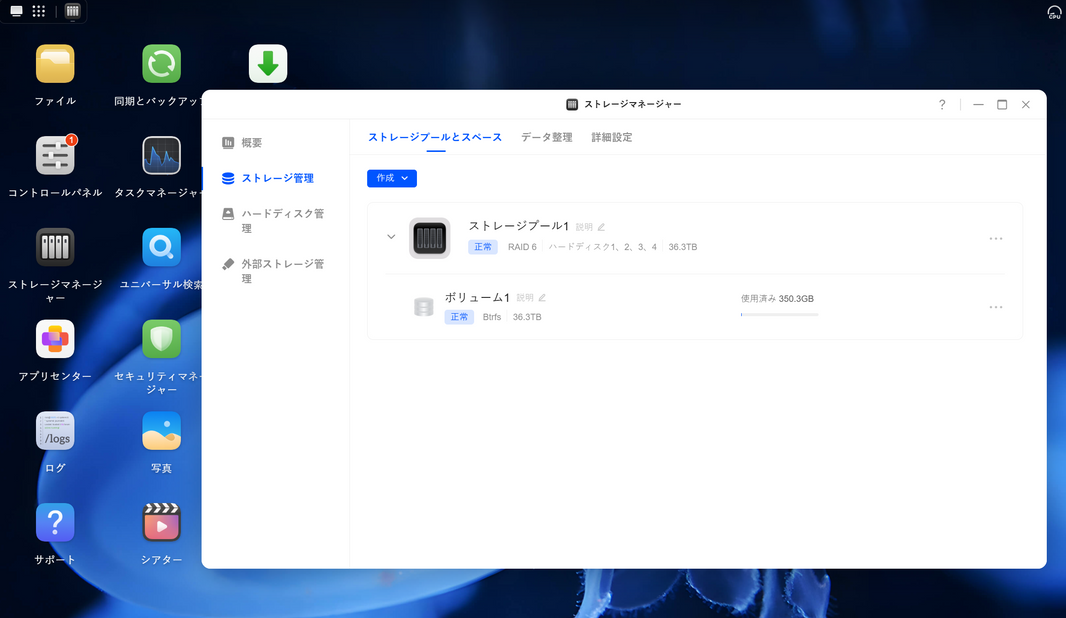Switch to the 詳細設定 tab
1066x618 pixels.
(x=611, y=137)
